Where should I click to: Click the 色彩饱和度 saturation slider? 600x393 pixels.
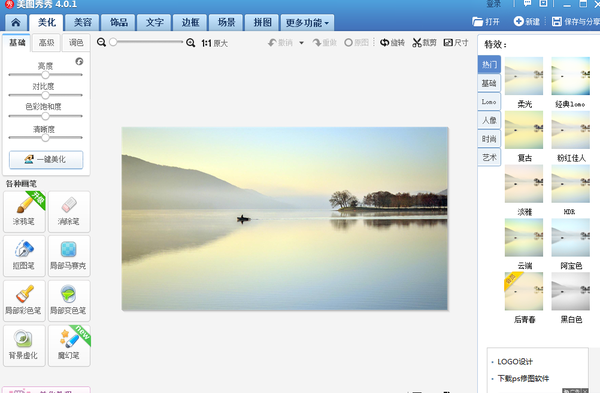tap(46, 116)
